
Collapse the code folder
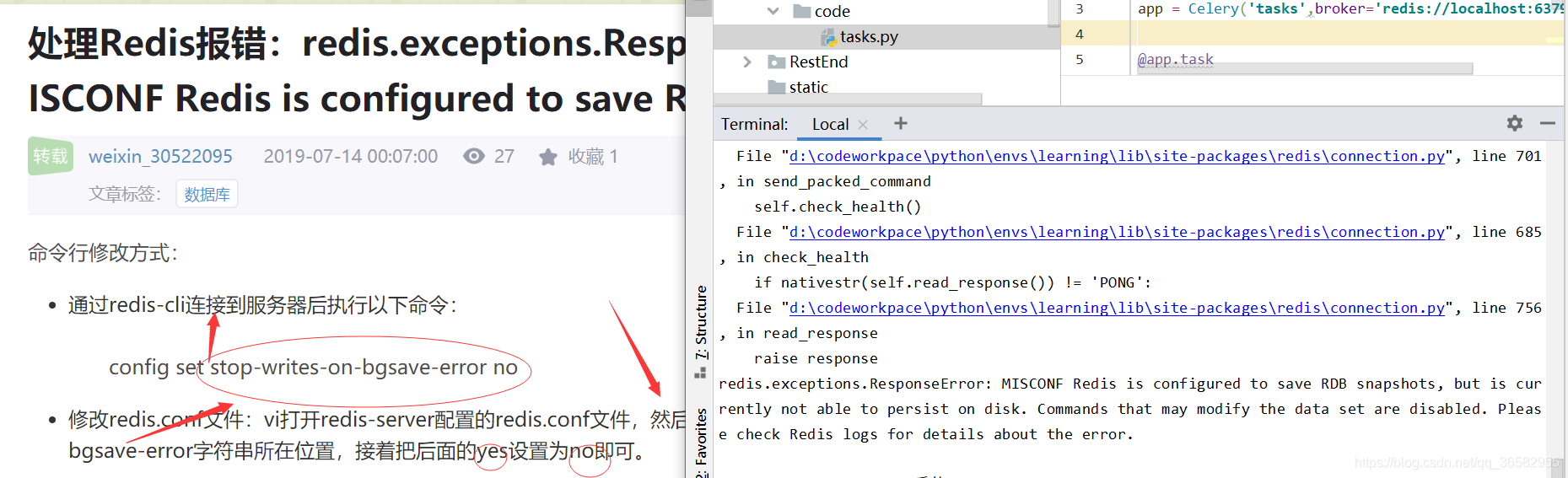(x=773, y=11)
